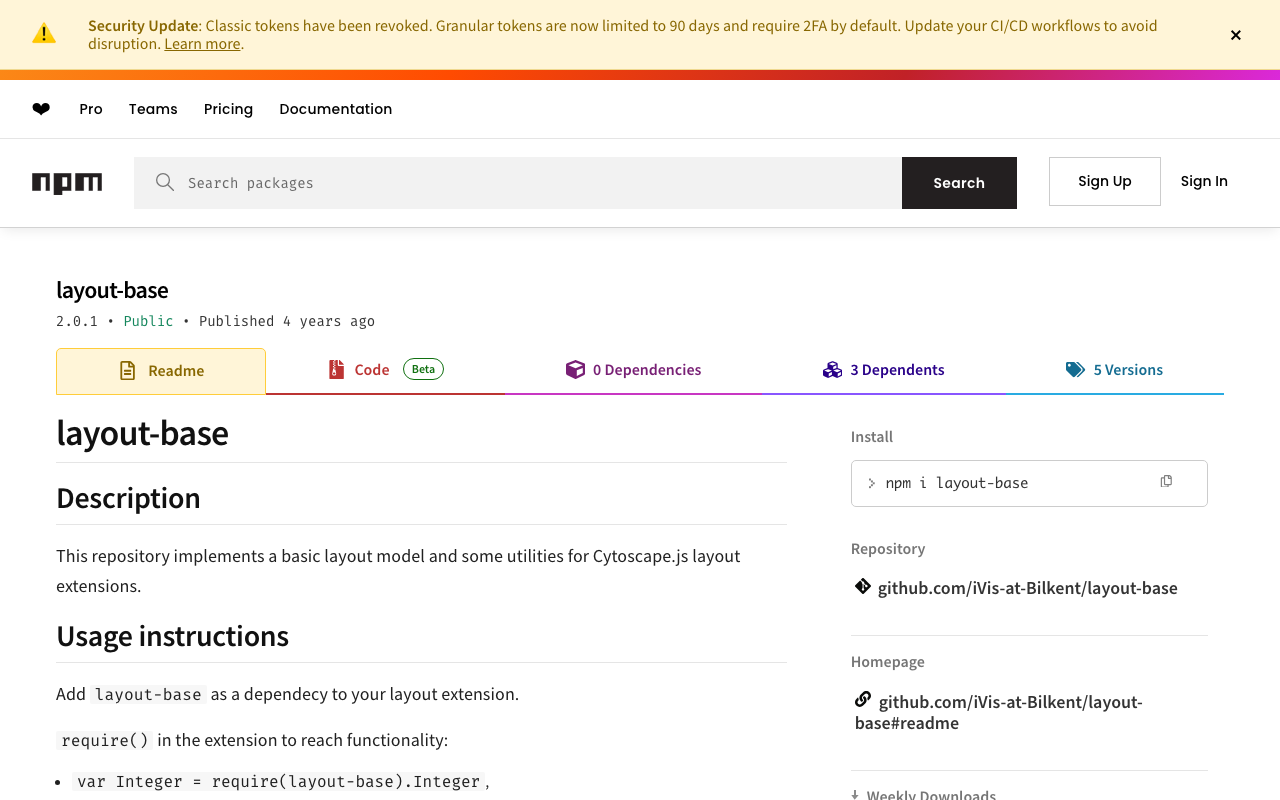View the 0 Dependencies tab
Screen dimensions: 1280x800
click(634, 370)
